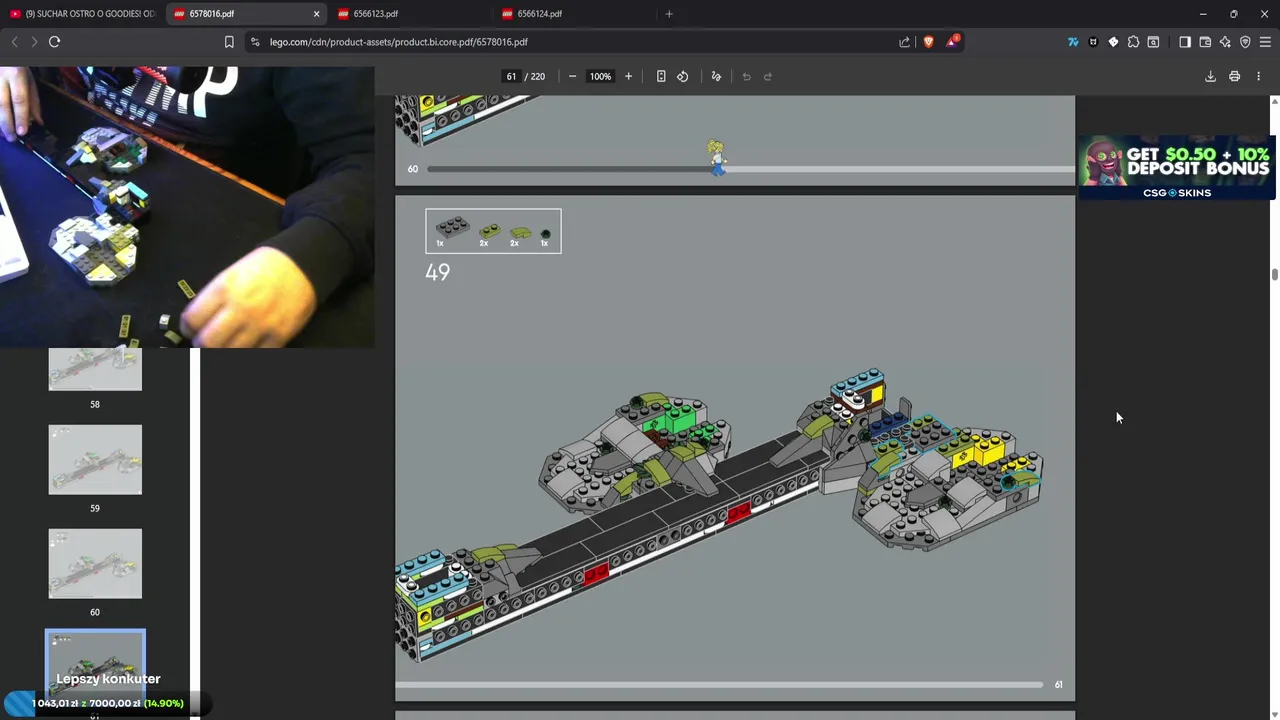1280x720 pixels.
Task: Bookmark this page
Action: point(229,42)
